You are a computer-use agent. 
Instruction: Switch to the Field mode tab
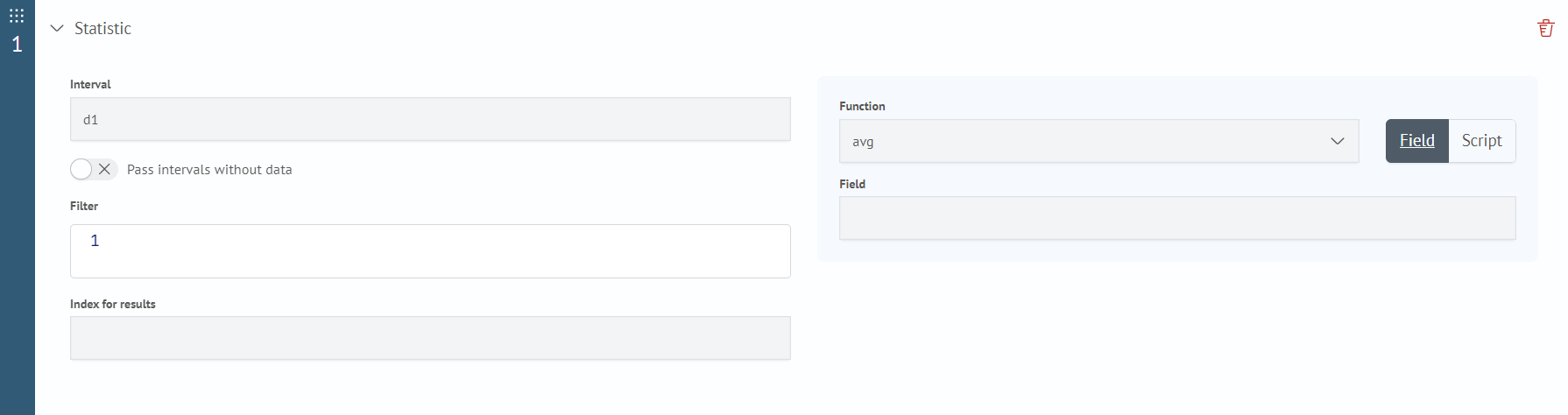[x=1417, y=141]
